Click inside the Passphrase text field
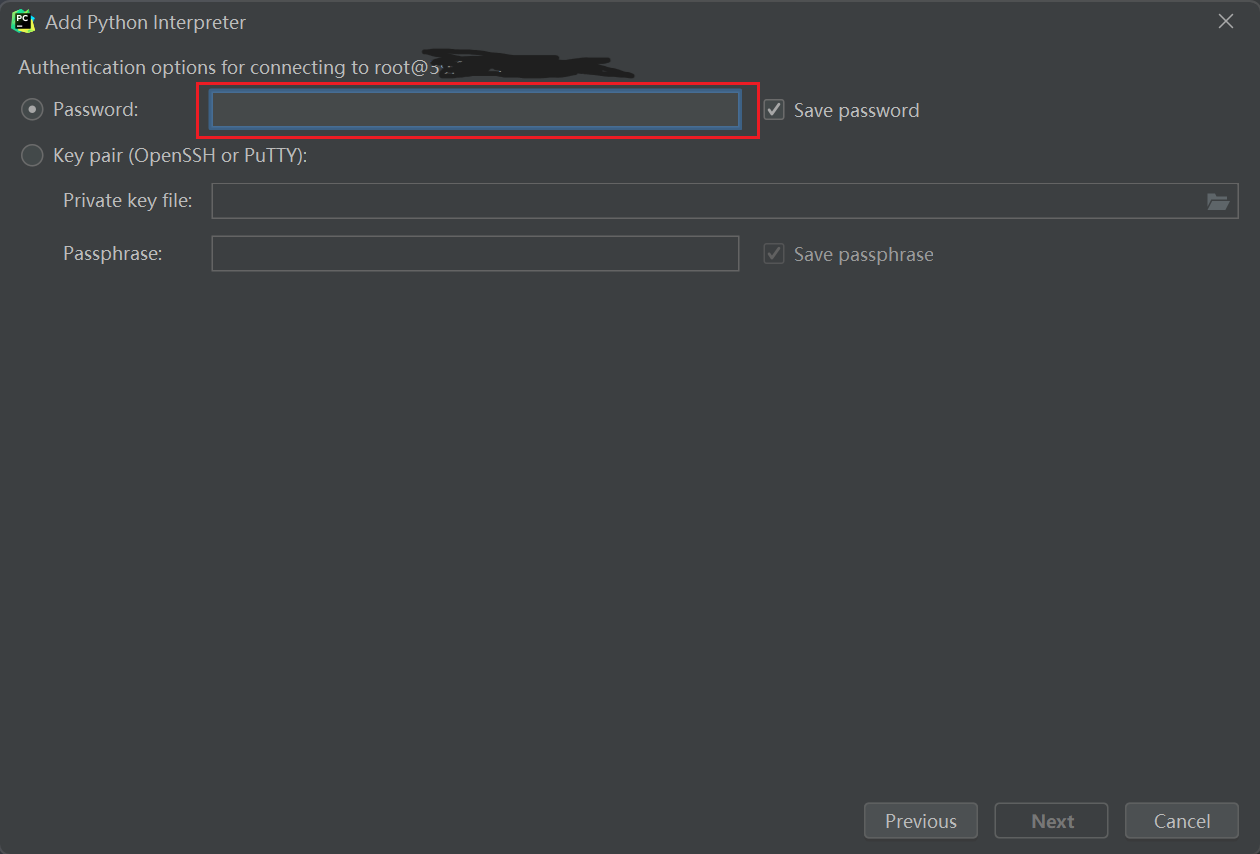Screen dimensions: 1260x854 (475, 254)
